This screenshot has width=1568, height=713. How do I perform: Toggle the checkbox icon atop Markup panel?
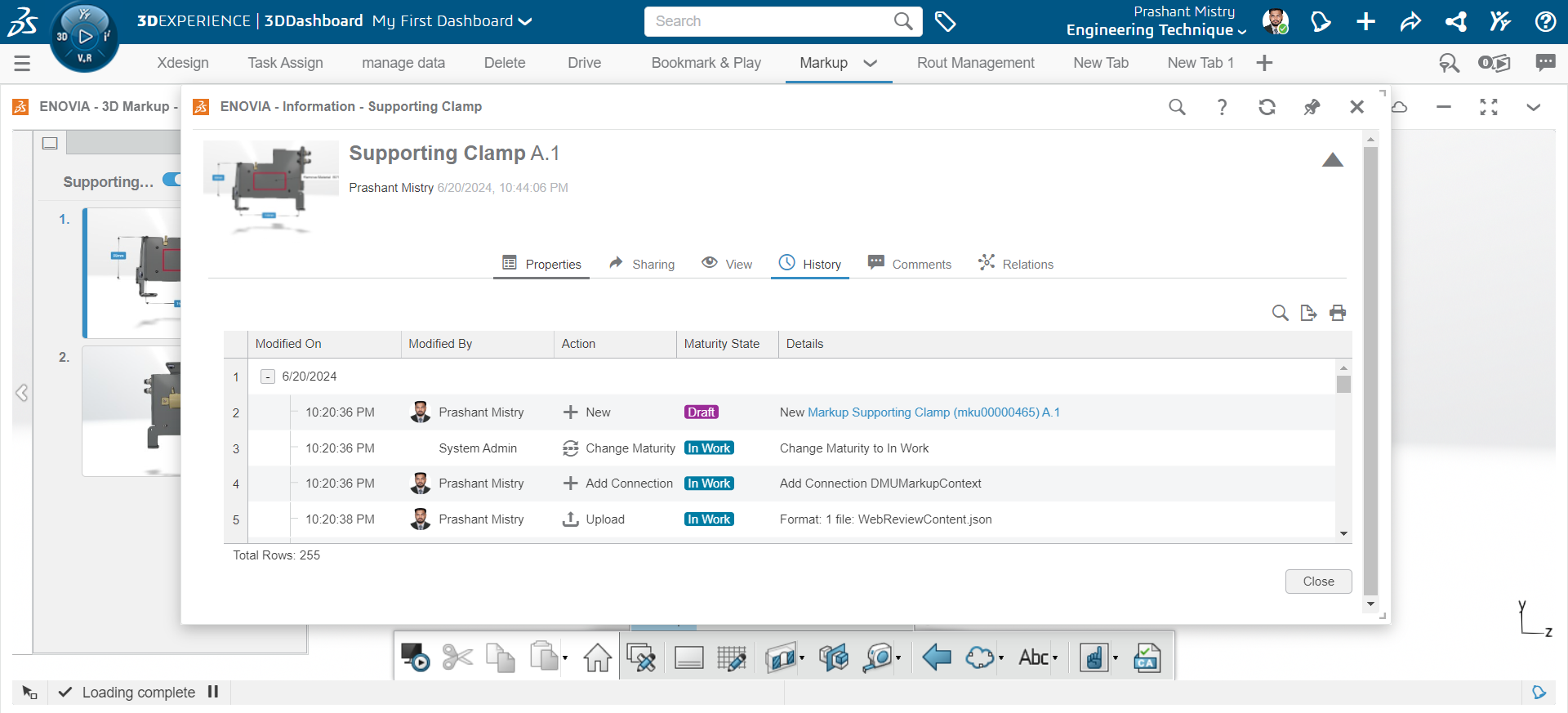point(50,143)
